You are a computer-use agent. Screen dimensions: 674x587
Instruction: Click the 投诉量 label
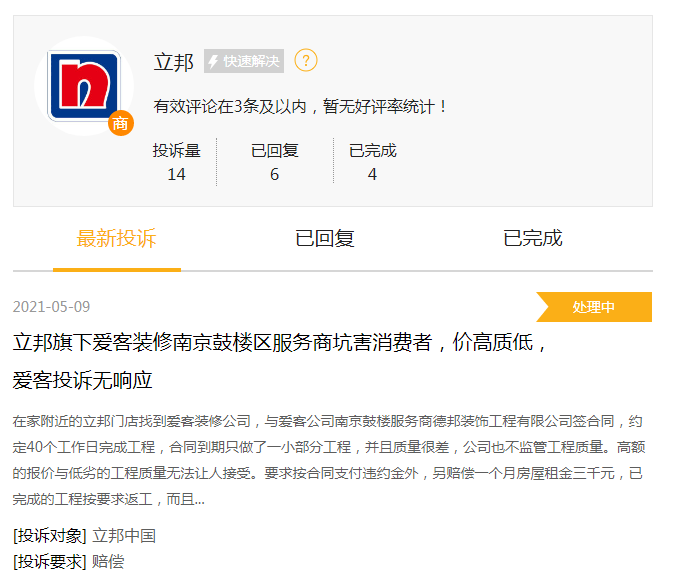(177, 151)
